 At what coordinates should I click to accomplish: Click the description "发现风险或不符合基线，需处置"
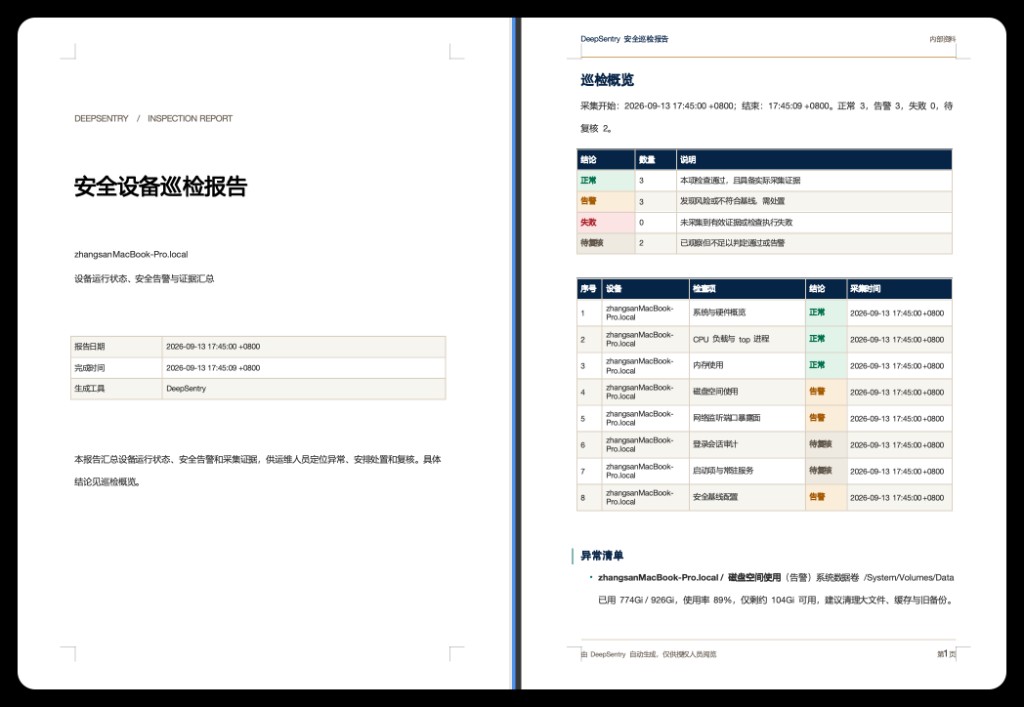(x=732, y=201)
